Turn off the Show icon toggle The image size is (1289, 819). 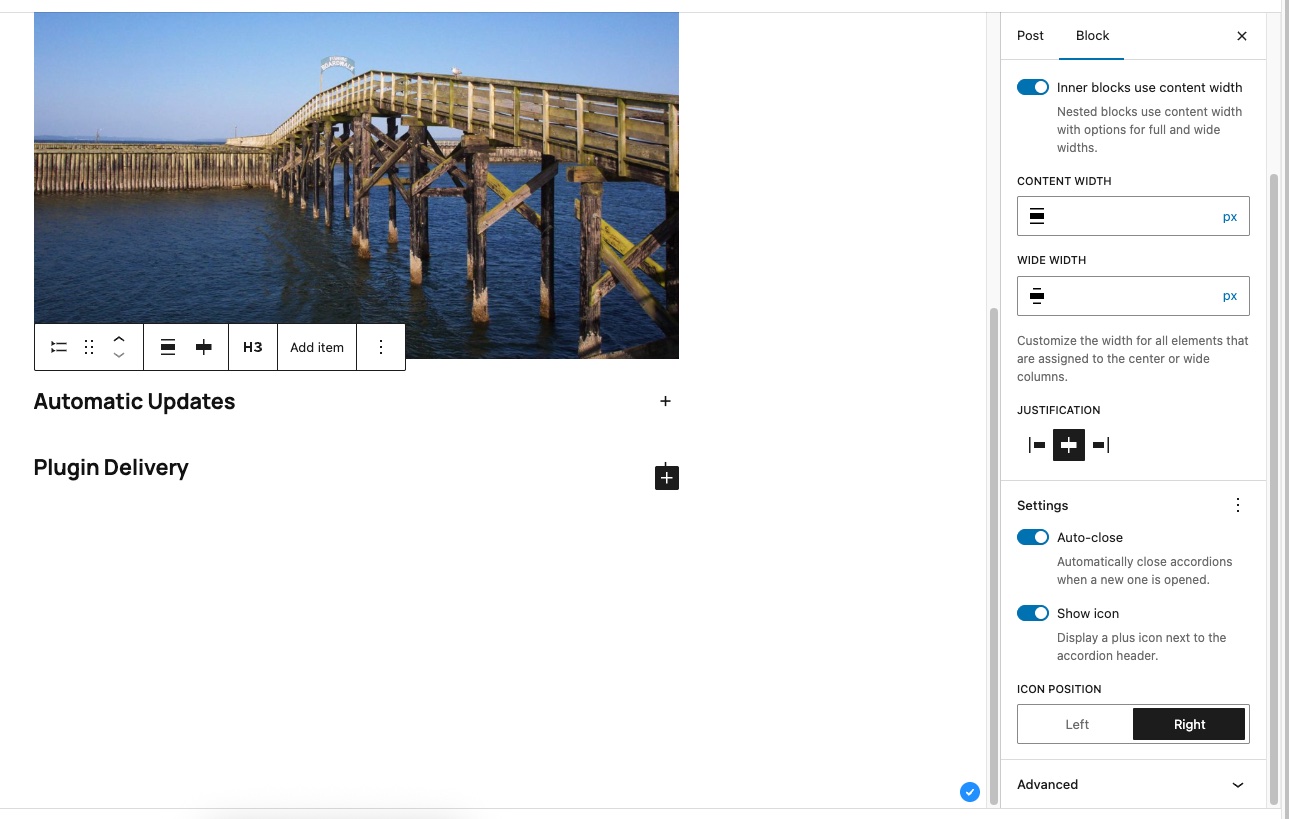tap(1032, 614)
